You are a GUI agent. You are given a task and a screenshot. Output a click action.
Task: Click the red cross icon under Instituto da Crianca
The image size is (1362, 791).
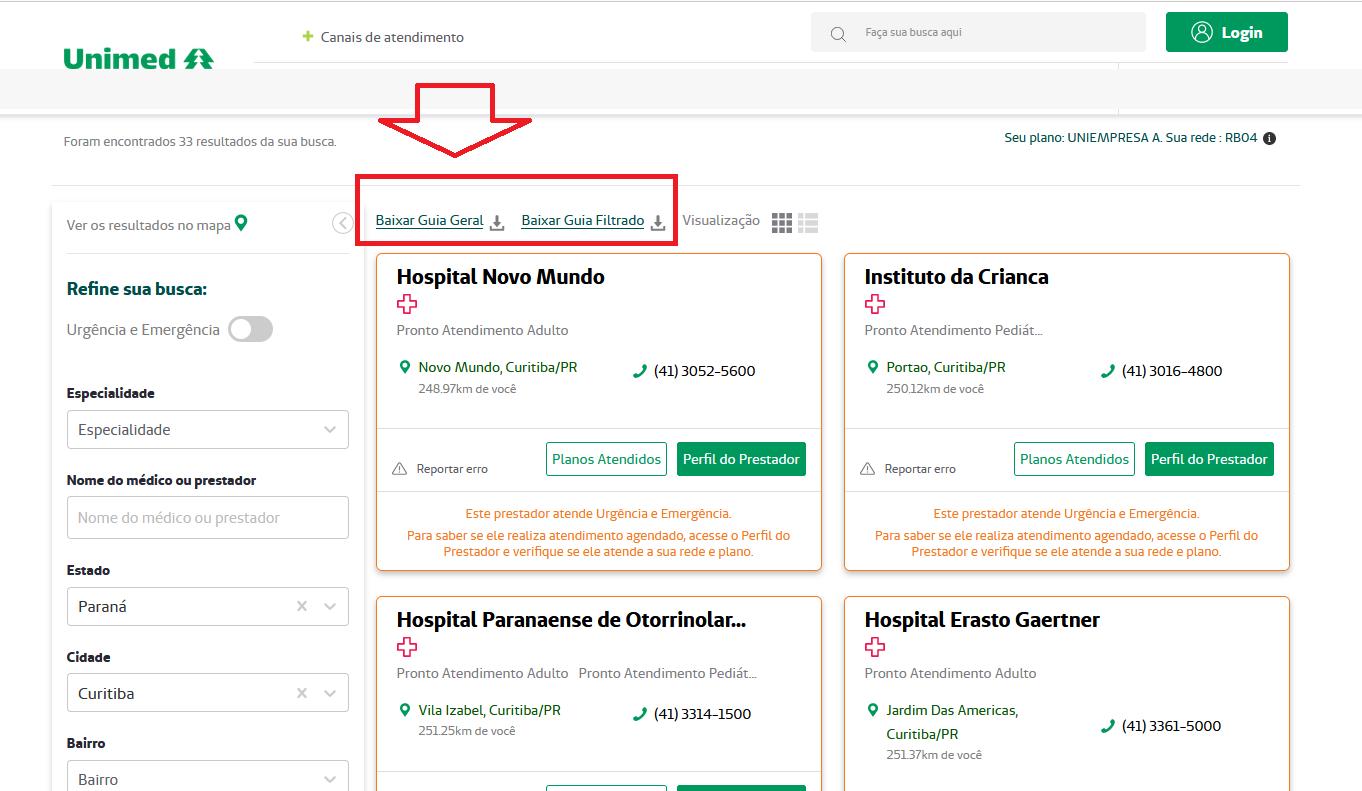click(875, 304)
